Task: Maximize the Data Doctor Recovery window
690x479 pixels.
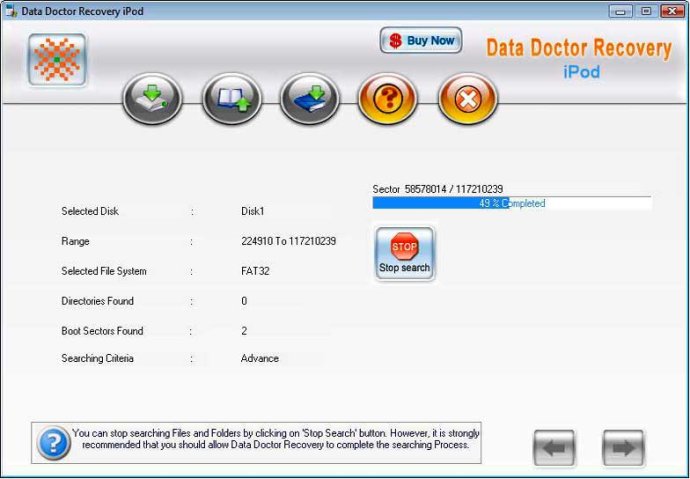Action: click(x=646, y=11)
